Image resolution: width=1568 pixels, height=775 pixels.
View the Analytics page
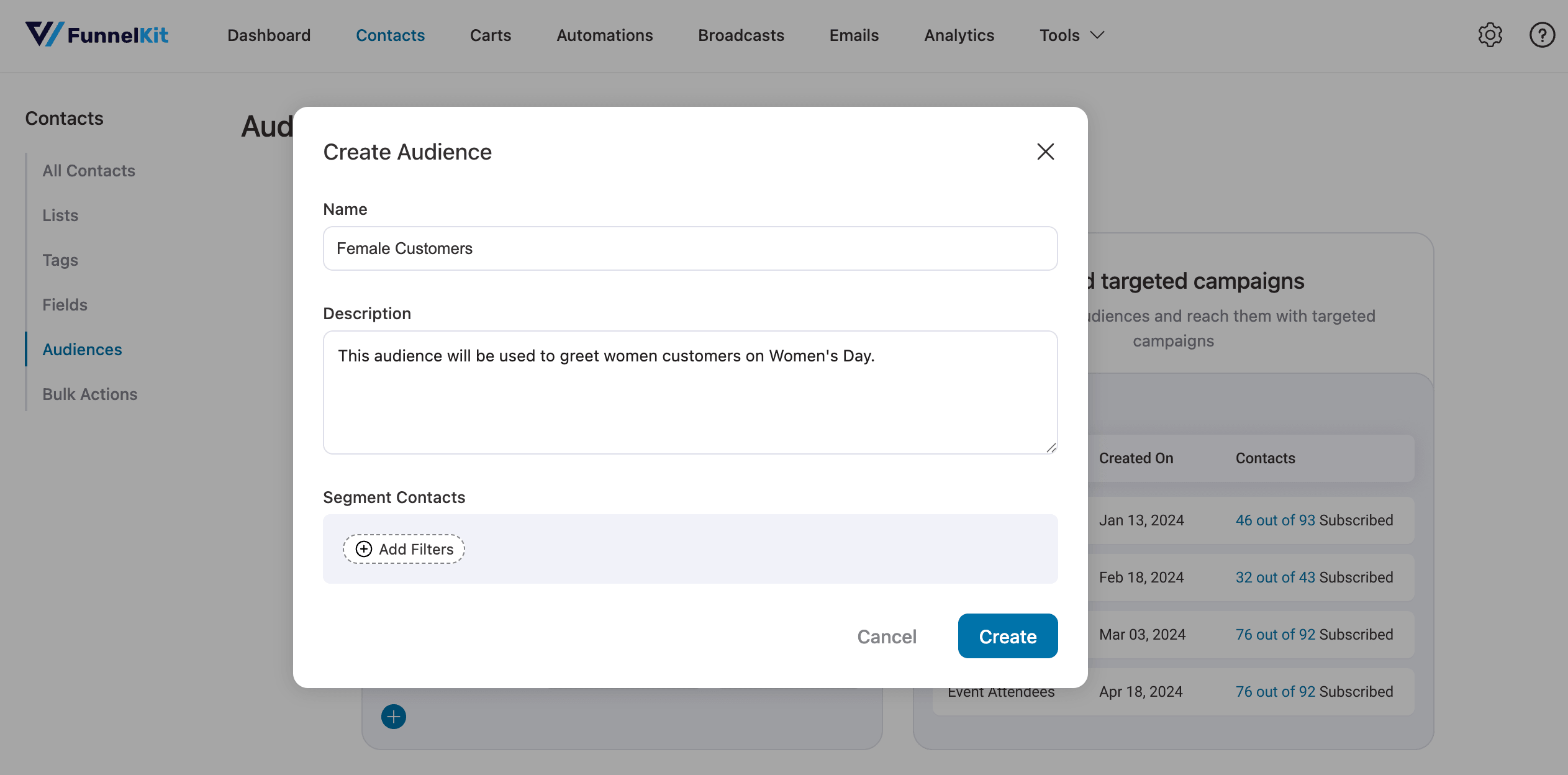959,35
